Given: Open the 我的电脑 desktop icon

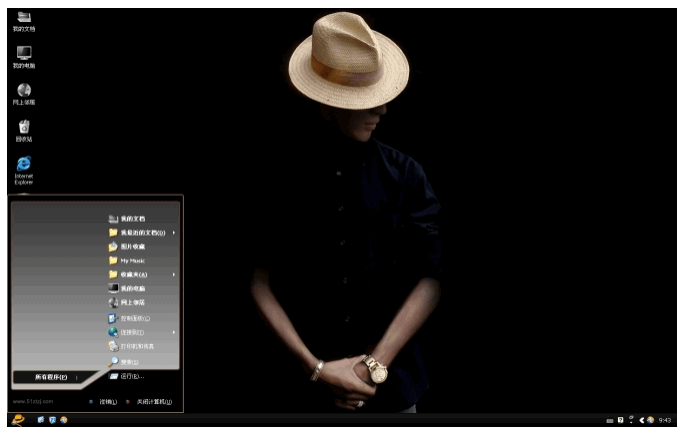Looking at the screenshot, I should coord(24,54).
